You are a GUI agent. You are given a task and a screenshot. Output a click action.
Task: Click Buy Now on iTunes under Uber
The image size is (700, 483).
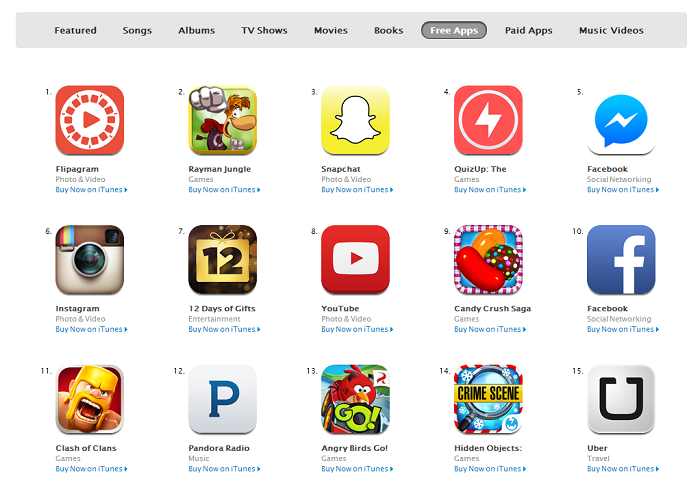click(623, 469)
